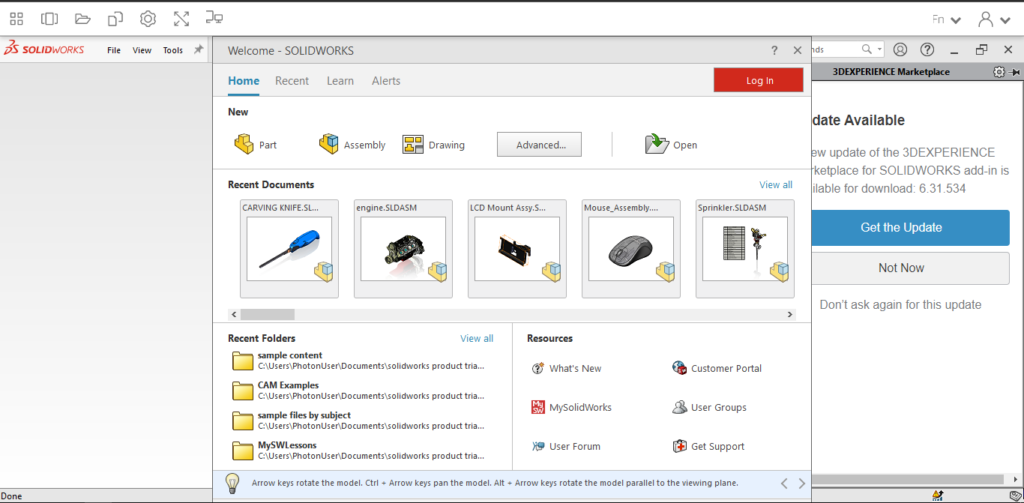Click recent documents scrollbar left arrow

point(233,314)
